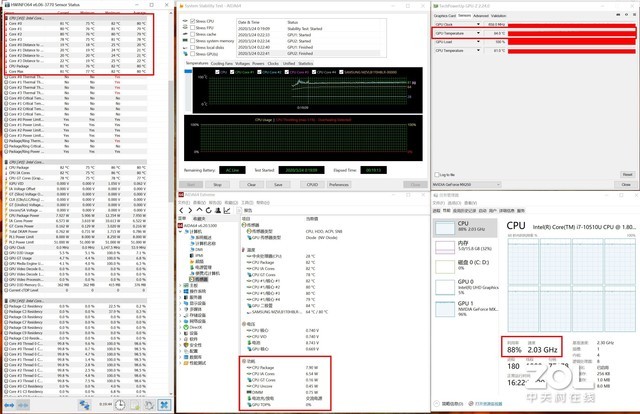The image size is (640, 414).
Task: Click GPU-Z Reset button
Action: (627, 175)
